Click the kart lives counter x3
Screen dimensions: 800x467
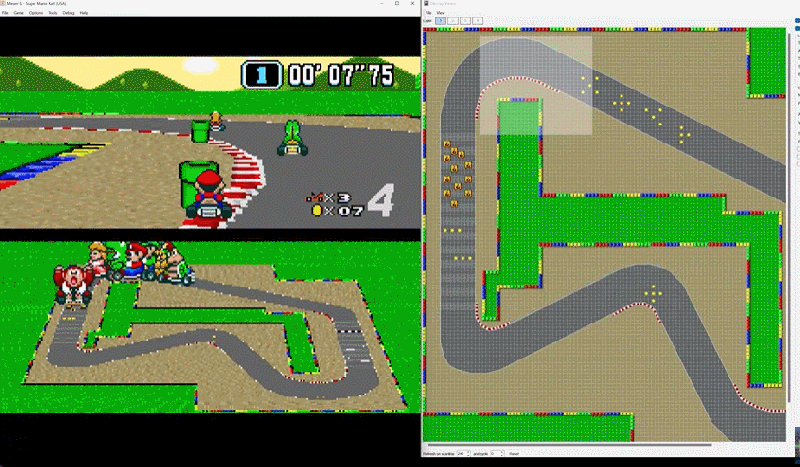pos(329,198)
